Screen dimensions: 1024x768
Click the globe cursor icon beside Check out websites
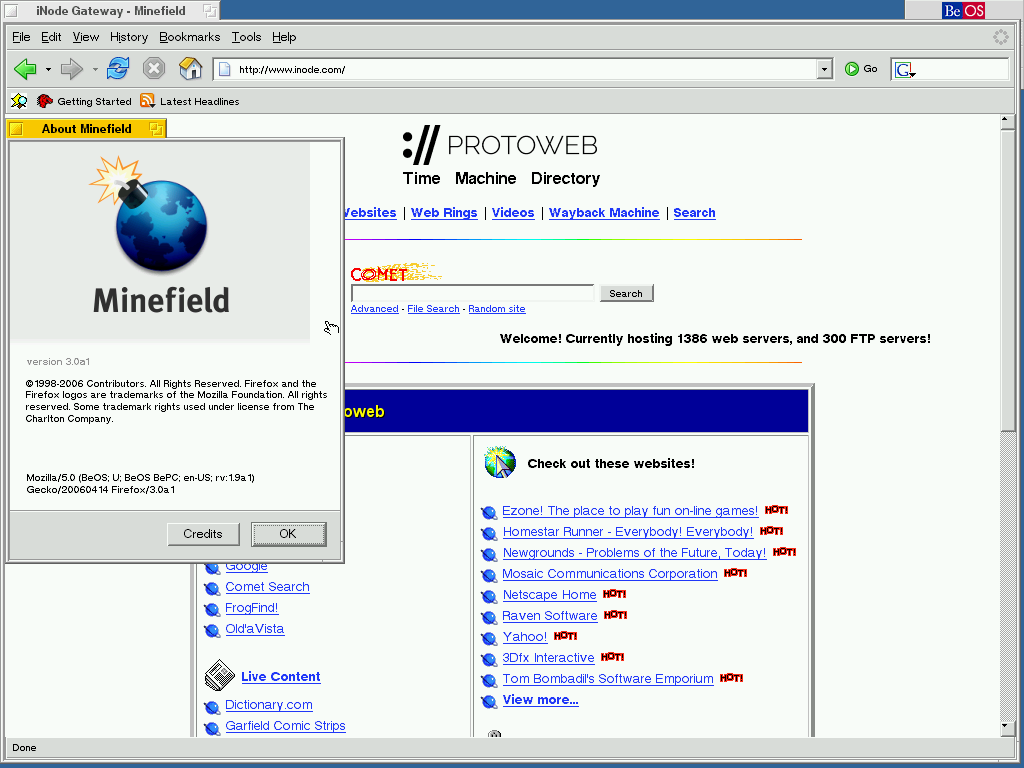pyautogui.click(x=500, y=462)
